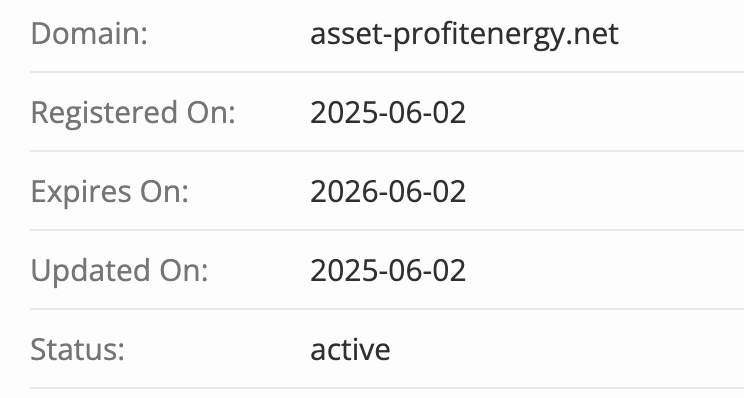Click the "Registered On:" field label
744x398 pixels.
coord(133,114)
